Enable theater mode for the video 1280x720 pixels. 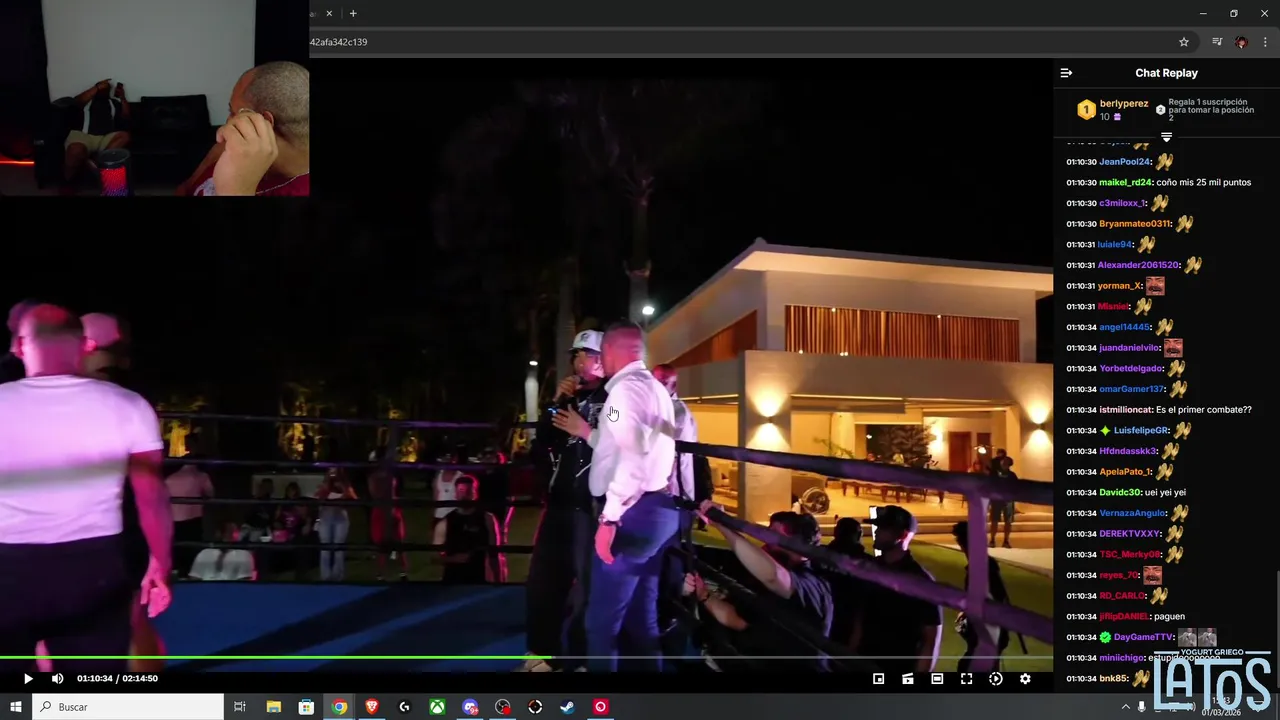(x=937, y=679)
